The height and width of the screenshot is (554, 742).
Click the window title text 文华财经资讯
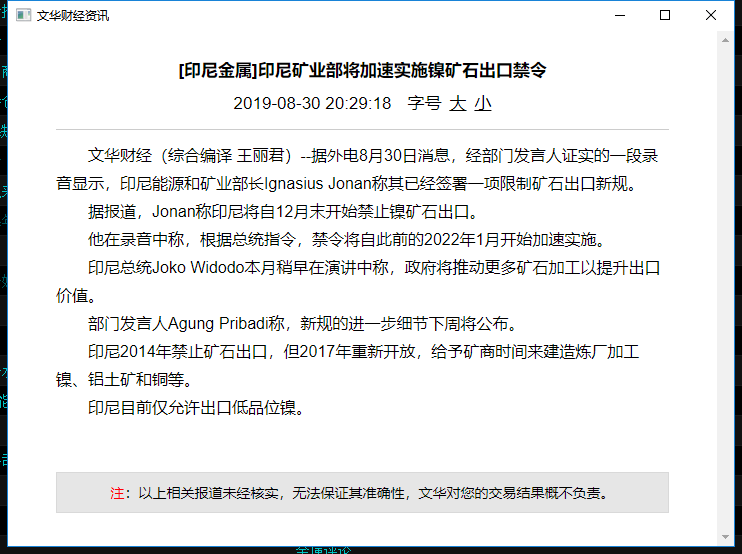(x=73, y=16)
